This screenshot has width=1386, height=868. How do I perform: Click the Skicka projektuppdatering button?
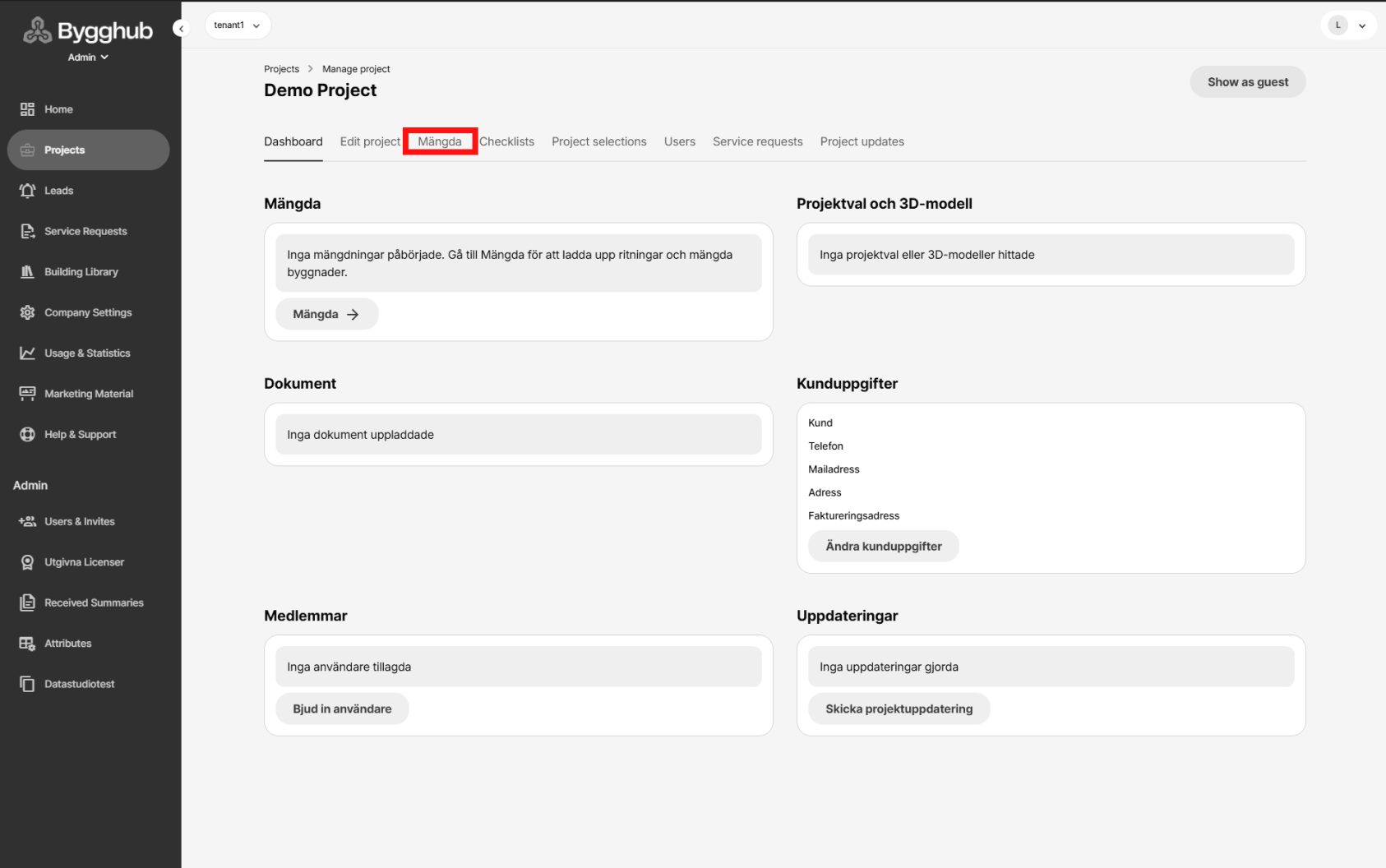899,709
